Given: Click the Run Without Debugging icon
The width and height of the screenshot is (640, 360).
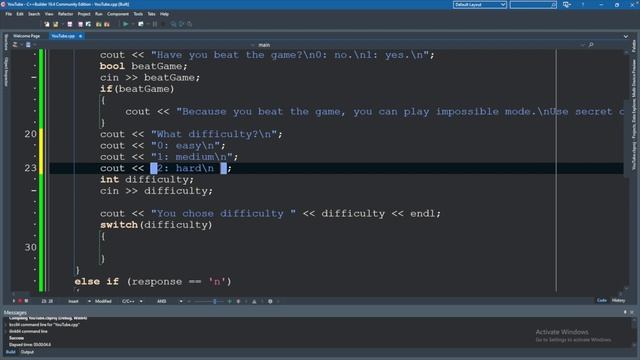Looking at the screenshot, I should [141, 24].
